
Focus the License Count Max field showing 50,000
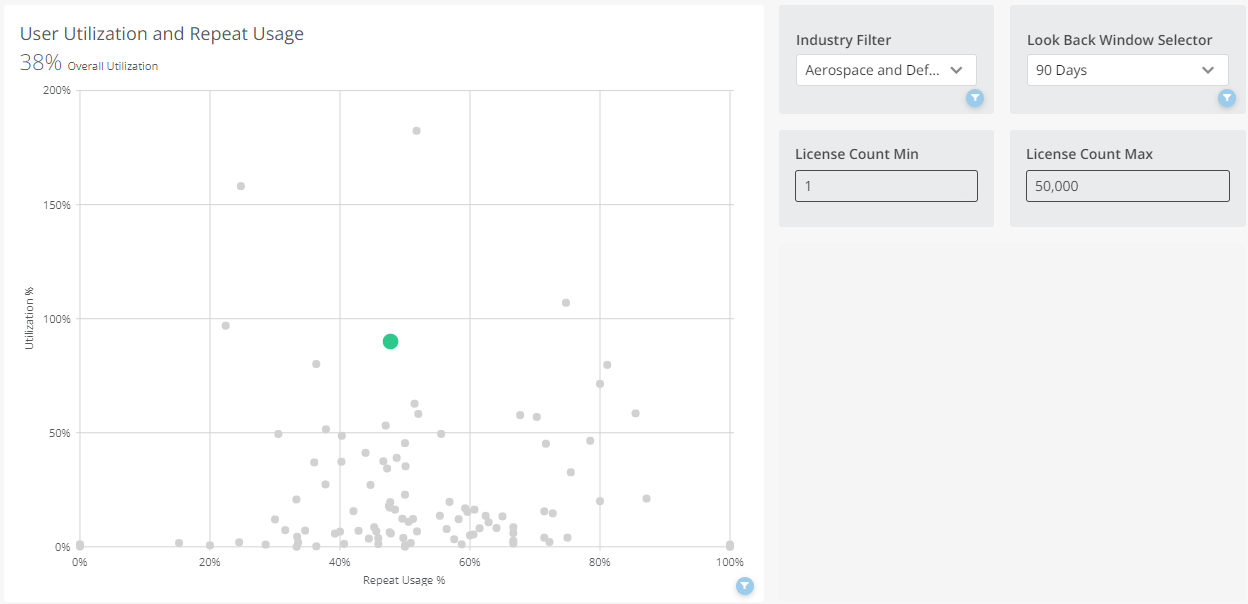pos(1127,186)
